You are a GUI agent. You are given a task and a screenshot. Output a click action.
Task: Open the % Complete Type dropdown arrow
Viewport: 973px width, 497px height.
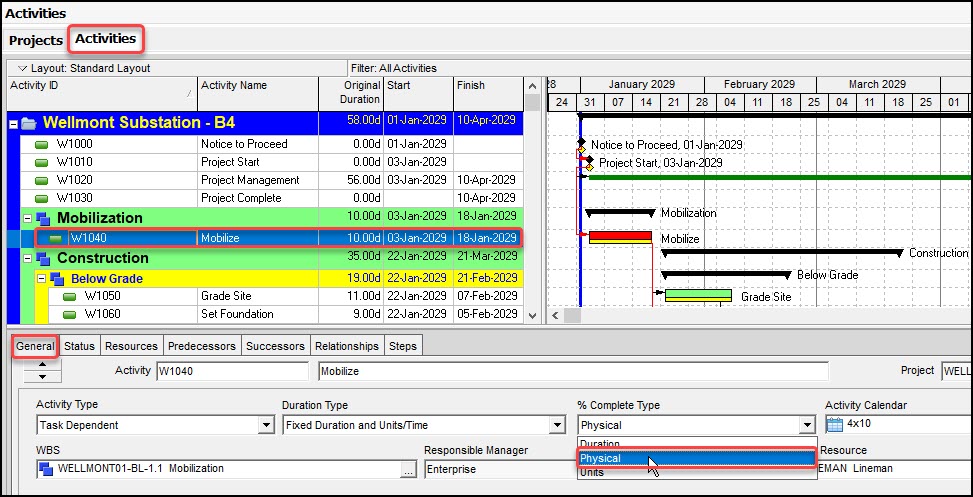806,425
